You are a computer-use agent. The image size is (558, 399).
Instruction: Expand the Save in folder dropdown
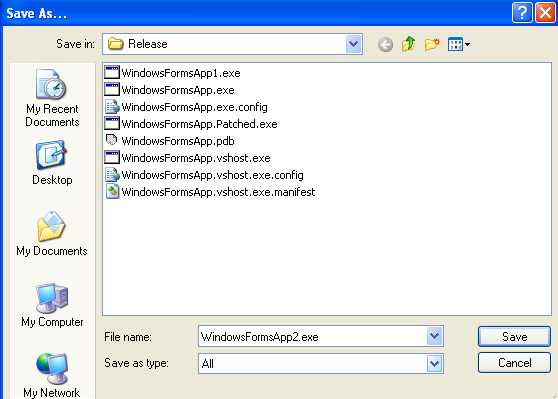(353, 44)
